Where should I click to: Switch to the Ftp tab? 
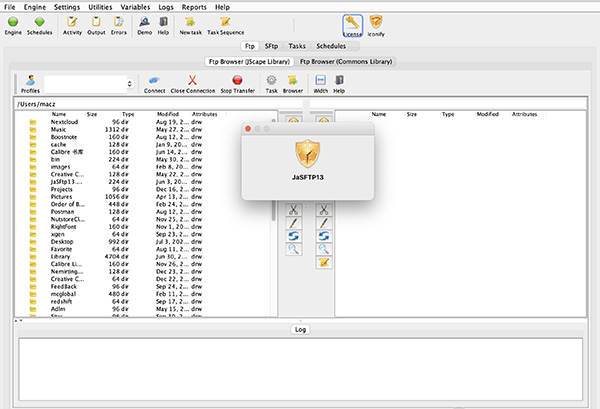[249, 46]
